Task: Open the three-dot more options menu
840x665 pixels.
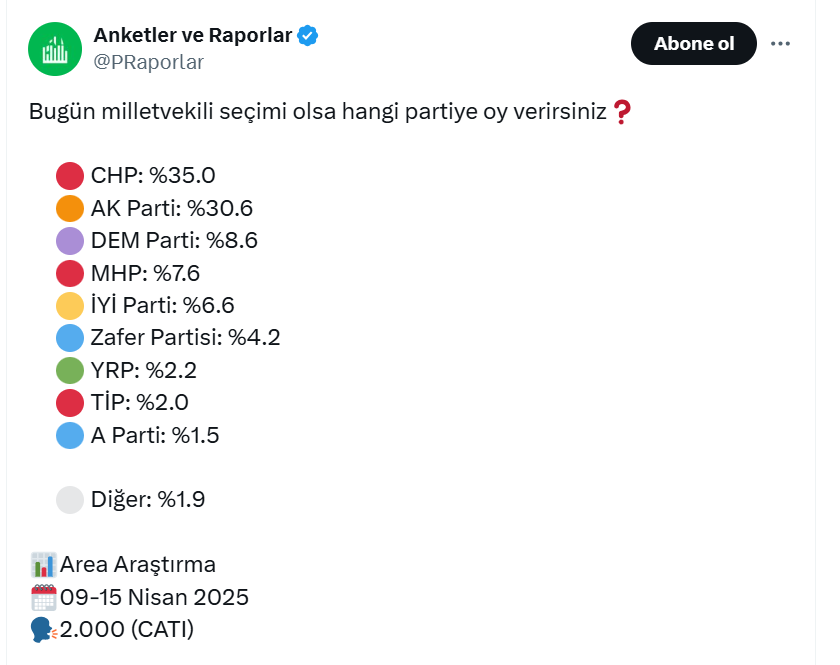Action: (780, 43)
